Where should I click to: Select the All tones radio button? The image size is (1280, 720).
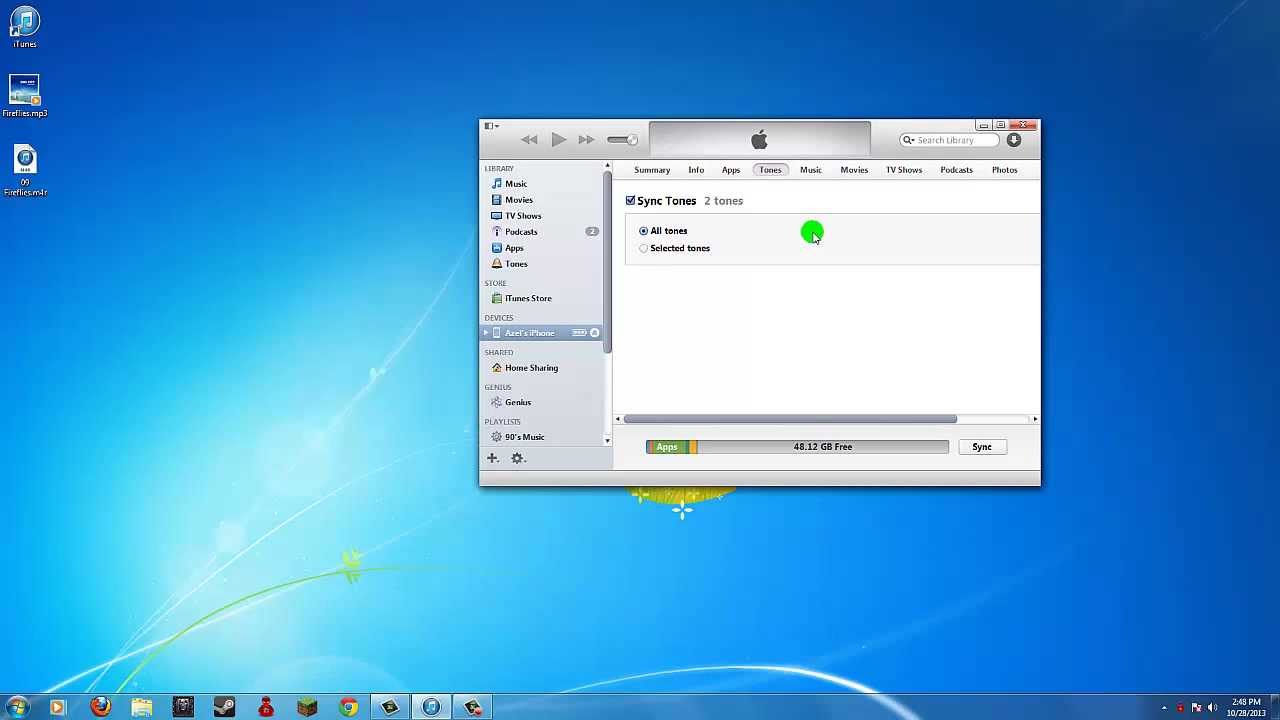pyautogui.click(x=644, y=231)
